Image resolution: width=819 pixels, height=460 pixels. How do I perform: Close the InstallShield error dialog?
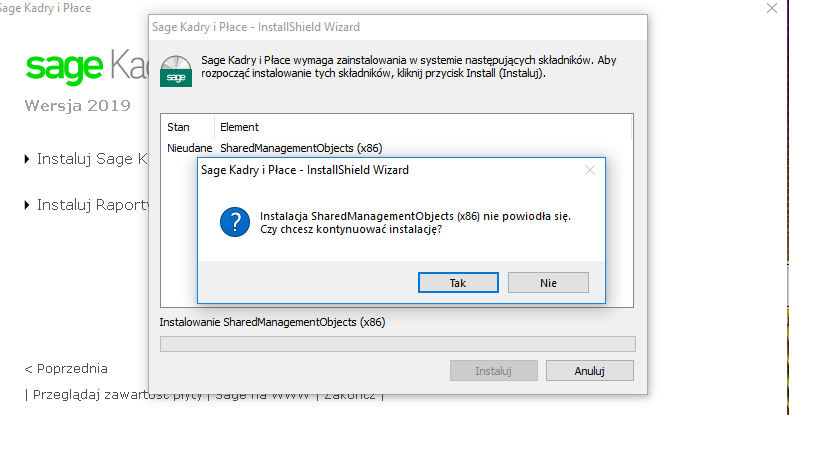pos(590,170)
